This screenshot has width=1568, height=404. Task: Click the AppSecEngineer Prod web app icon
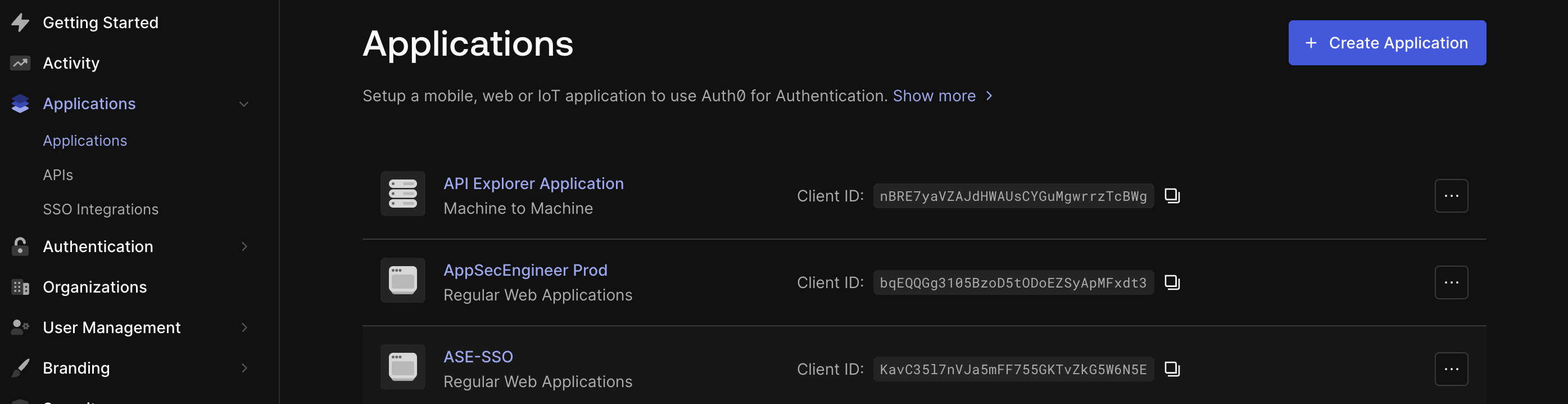(x=402, y=280)
